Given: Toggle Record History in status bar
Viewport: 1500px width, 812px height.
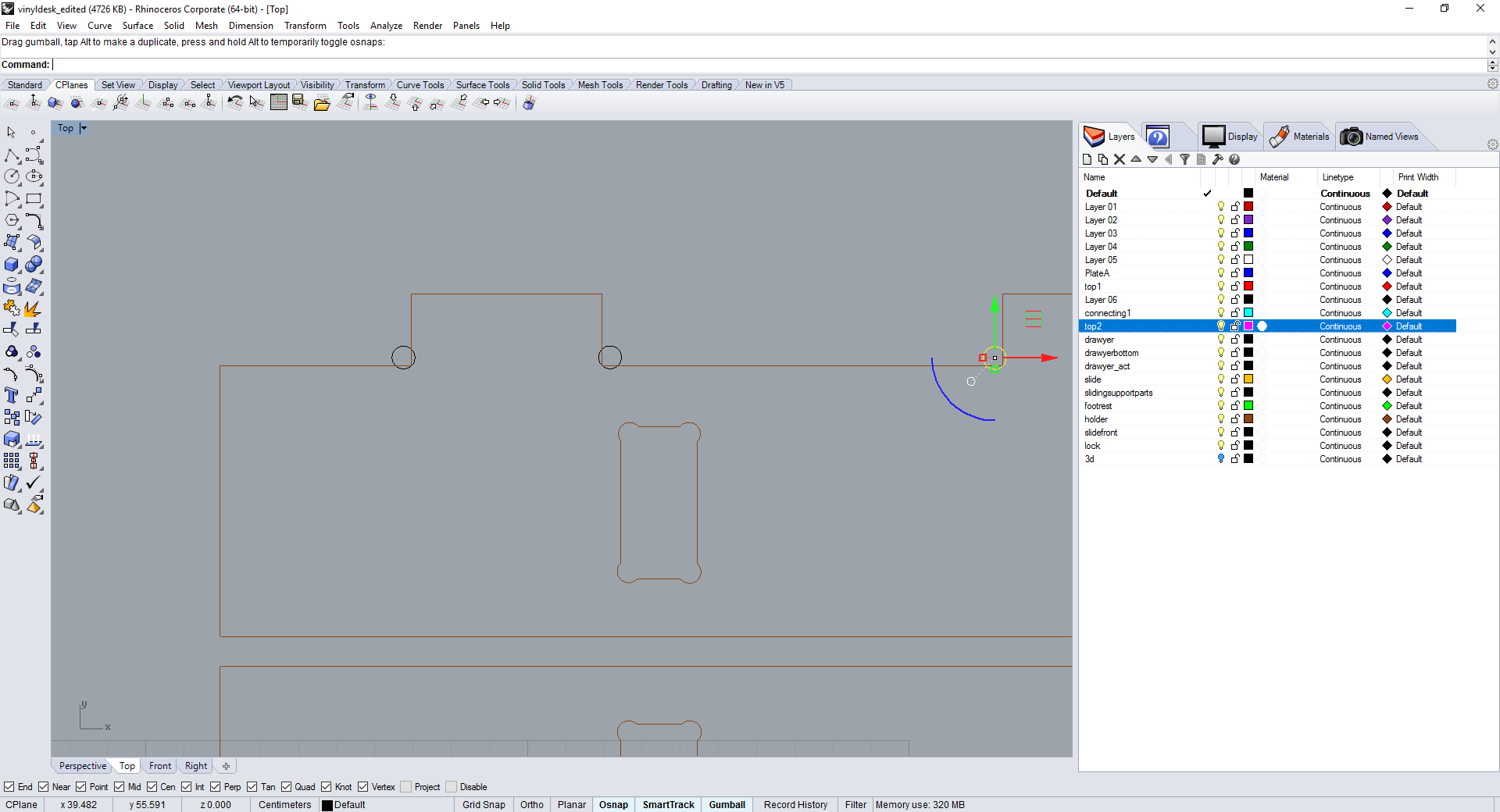Looking at the screenshot, I should [795, 805].
